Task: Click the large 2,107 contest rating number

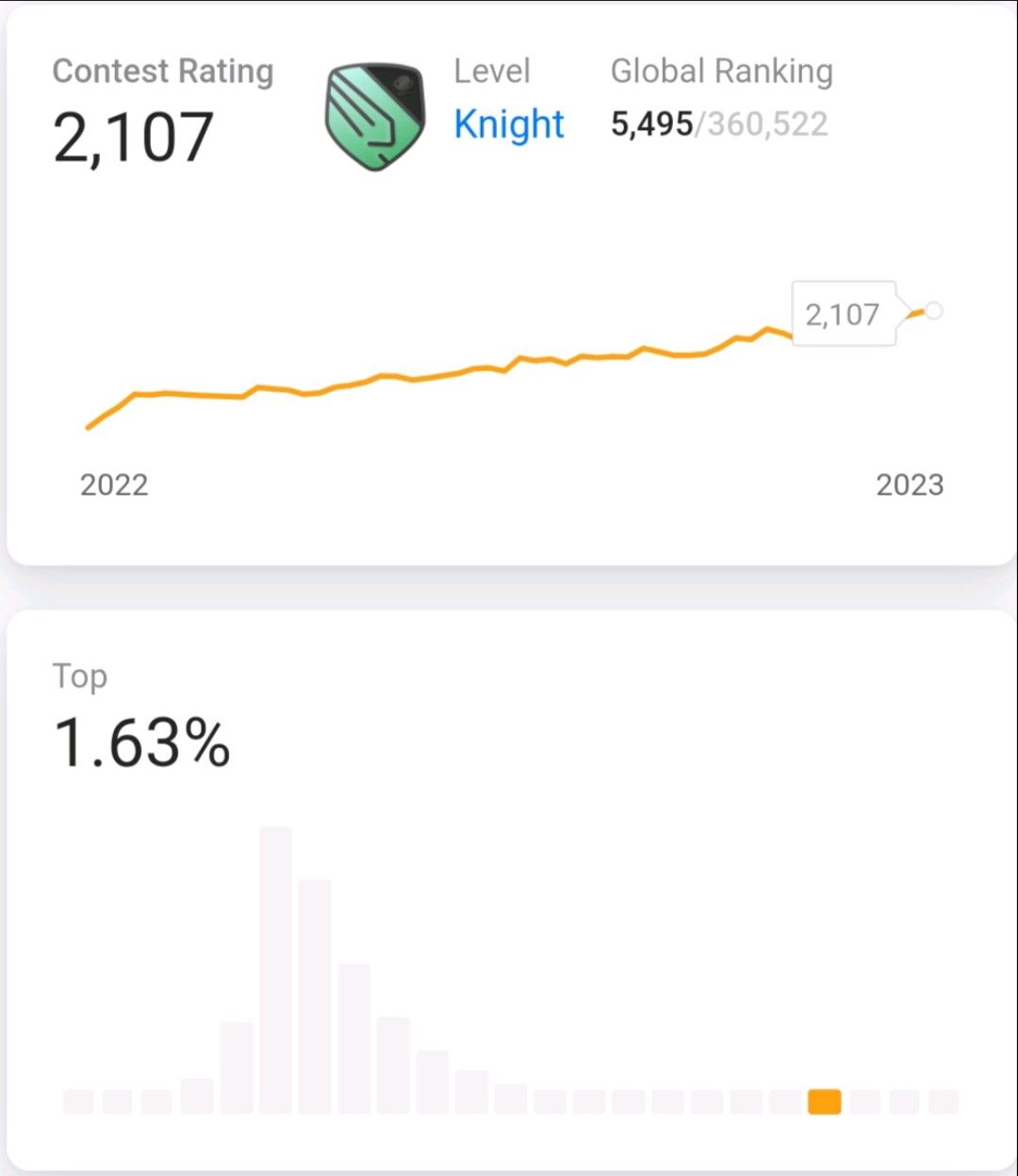Action: pos(134,138)
